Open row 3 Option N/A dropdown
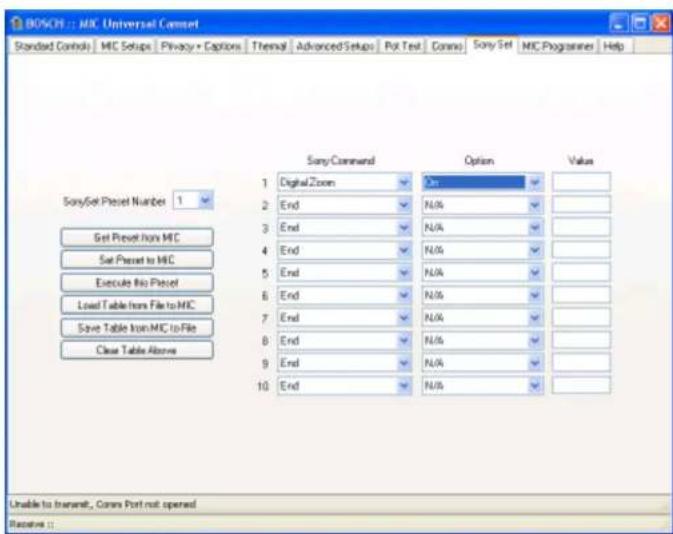This screenshot has width=673, height=534. (483, 228)
